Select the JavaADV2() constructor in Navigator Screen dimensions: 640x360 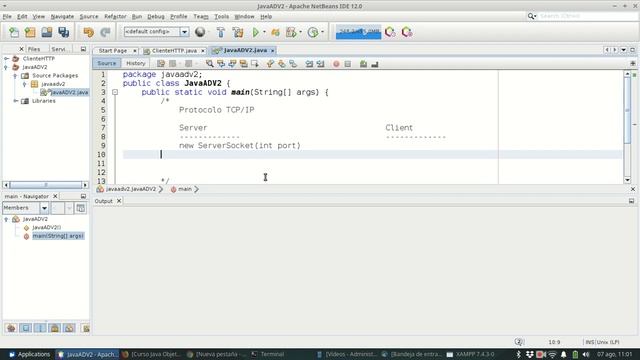point(47,227)
